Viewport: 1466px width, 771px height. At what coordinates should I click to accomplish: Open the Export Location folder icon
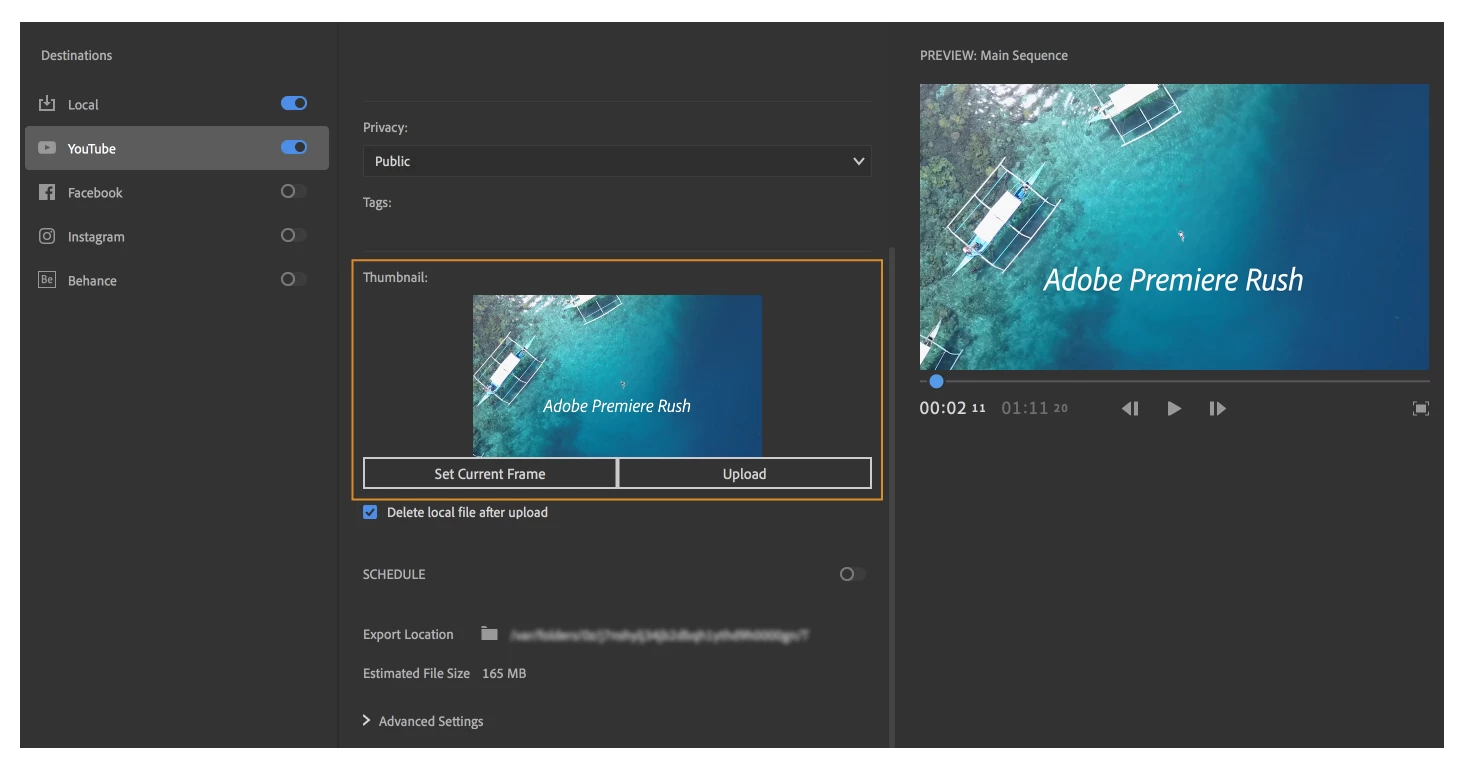tap(489, 634)
